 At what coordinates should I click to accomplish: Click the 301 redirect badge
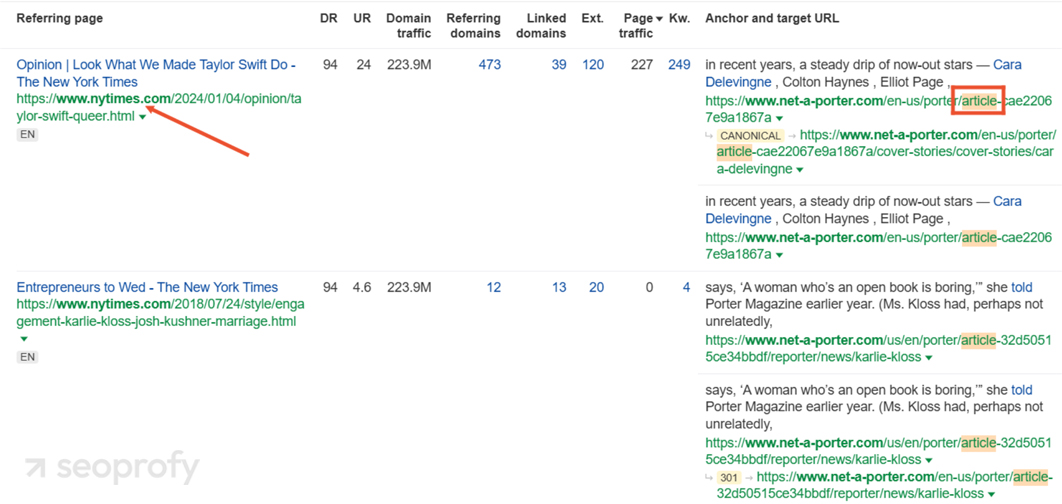(x=729, y=477)
